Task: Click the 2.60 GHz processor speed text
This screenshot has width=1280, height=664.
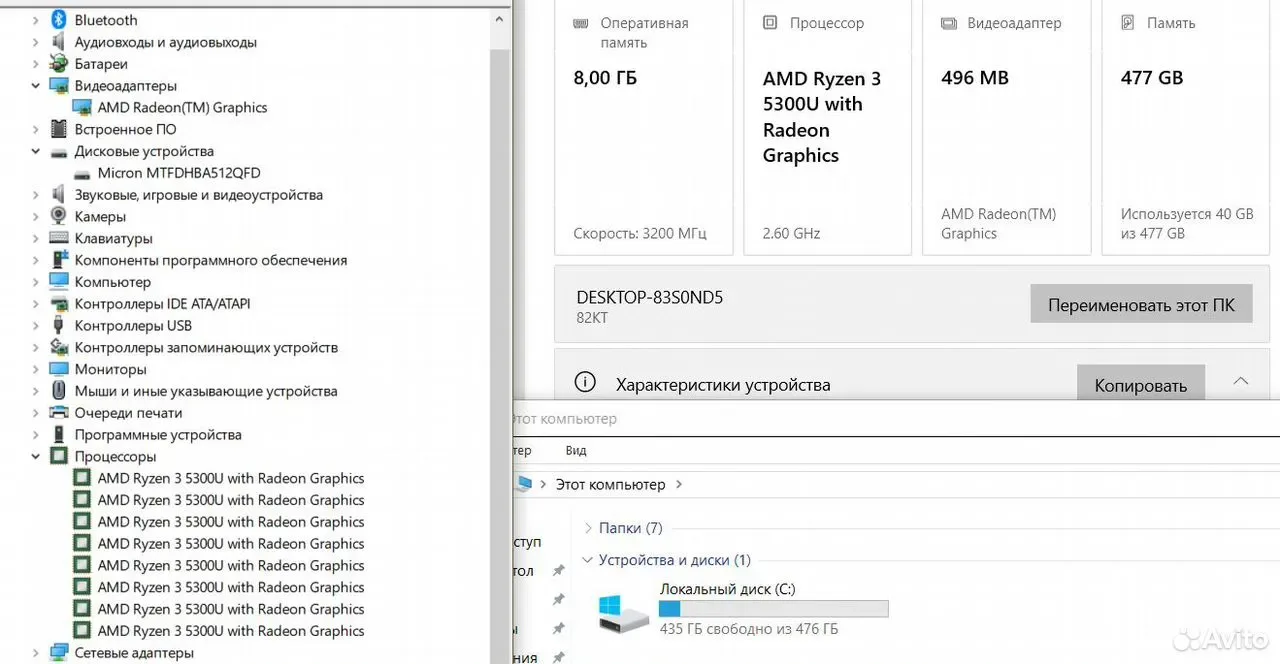Action: click(x=791, y=233)
